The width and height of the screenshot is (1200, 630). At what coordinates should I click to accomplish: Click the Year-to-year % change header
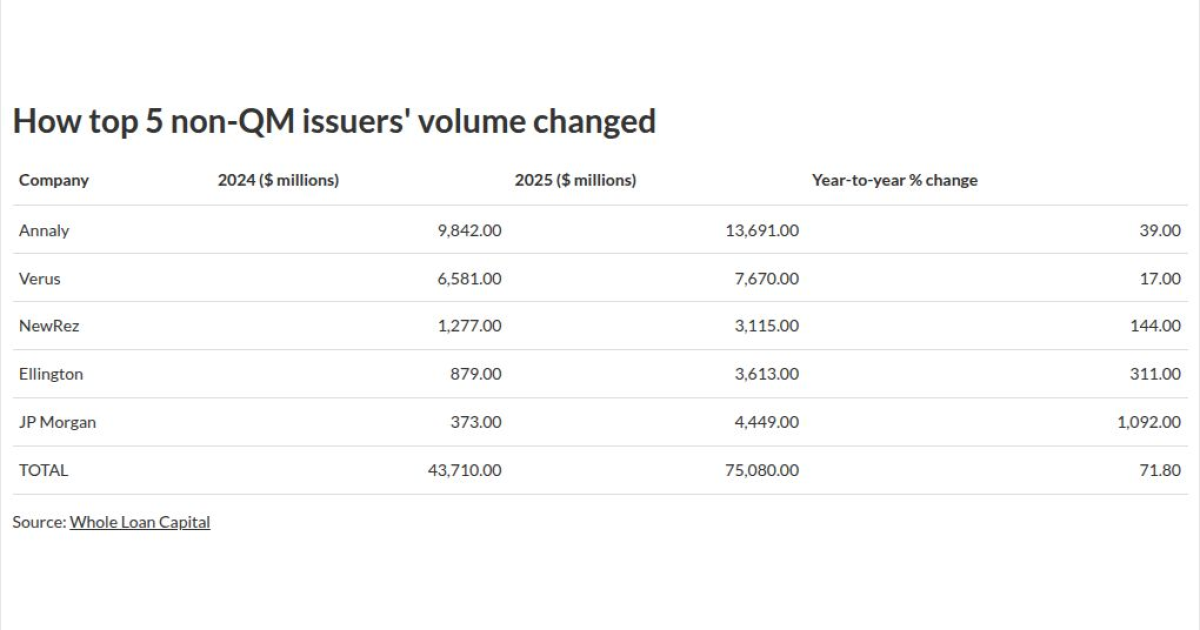(x=894, y=180)
